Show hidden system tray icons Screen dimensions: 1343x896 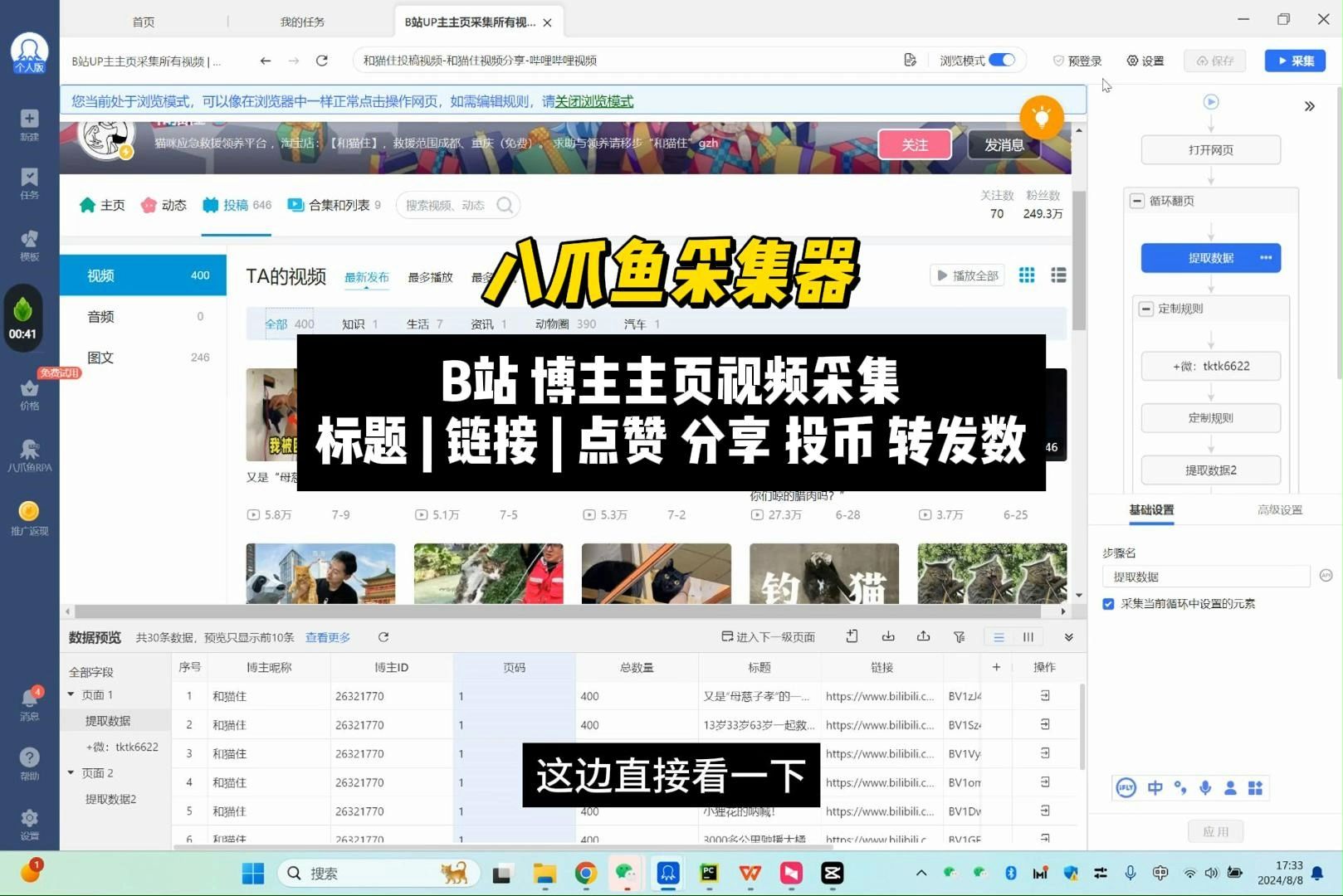(921, 873)
